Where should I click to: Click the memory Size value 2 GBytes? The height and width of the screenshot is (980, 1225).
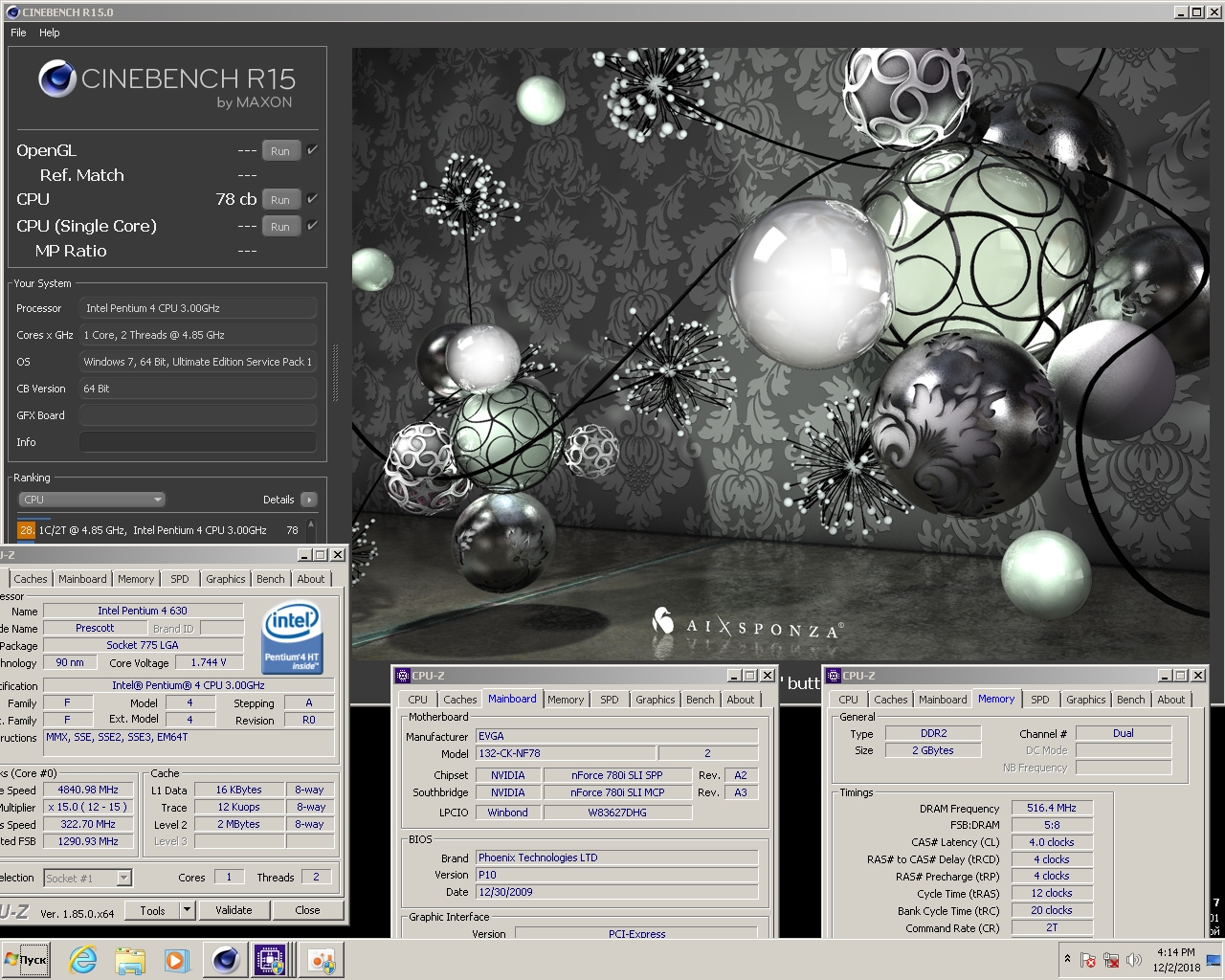933,750
